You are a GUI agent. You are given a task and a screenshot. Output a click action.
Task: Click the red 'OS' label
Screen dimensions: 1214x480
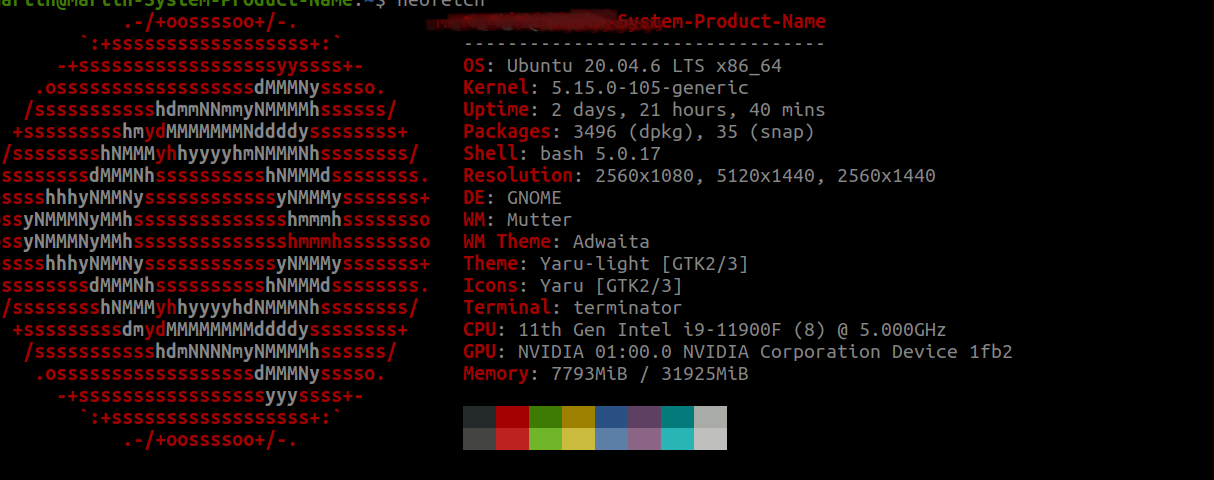(474, 66)
